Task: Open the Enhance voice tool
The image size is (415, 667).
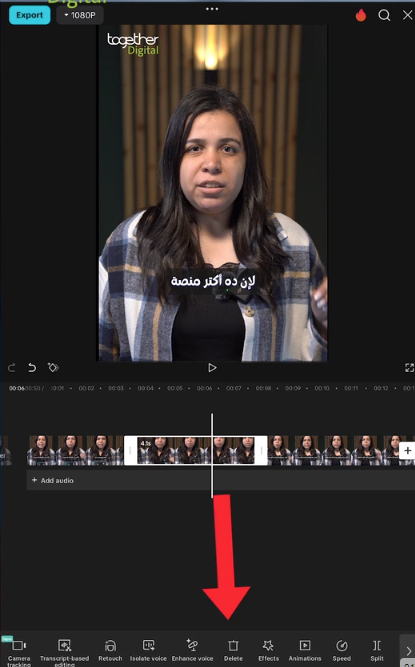Action: pyautogui.click(x=192, y=651)
